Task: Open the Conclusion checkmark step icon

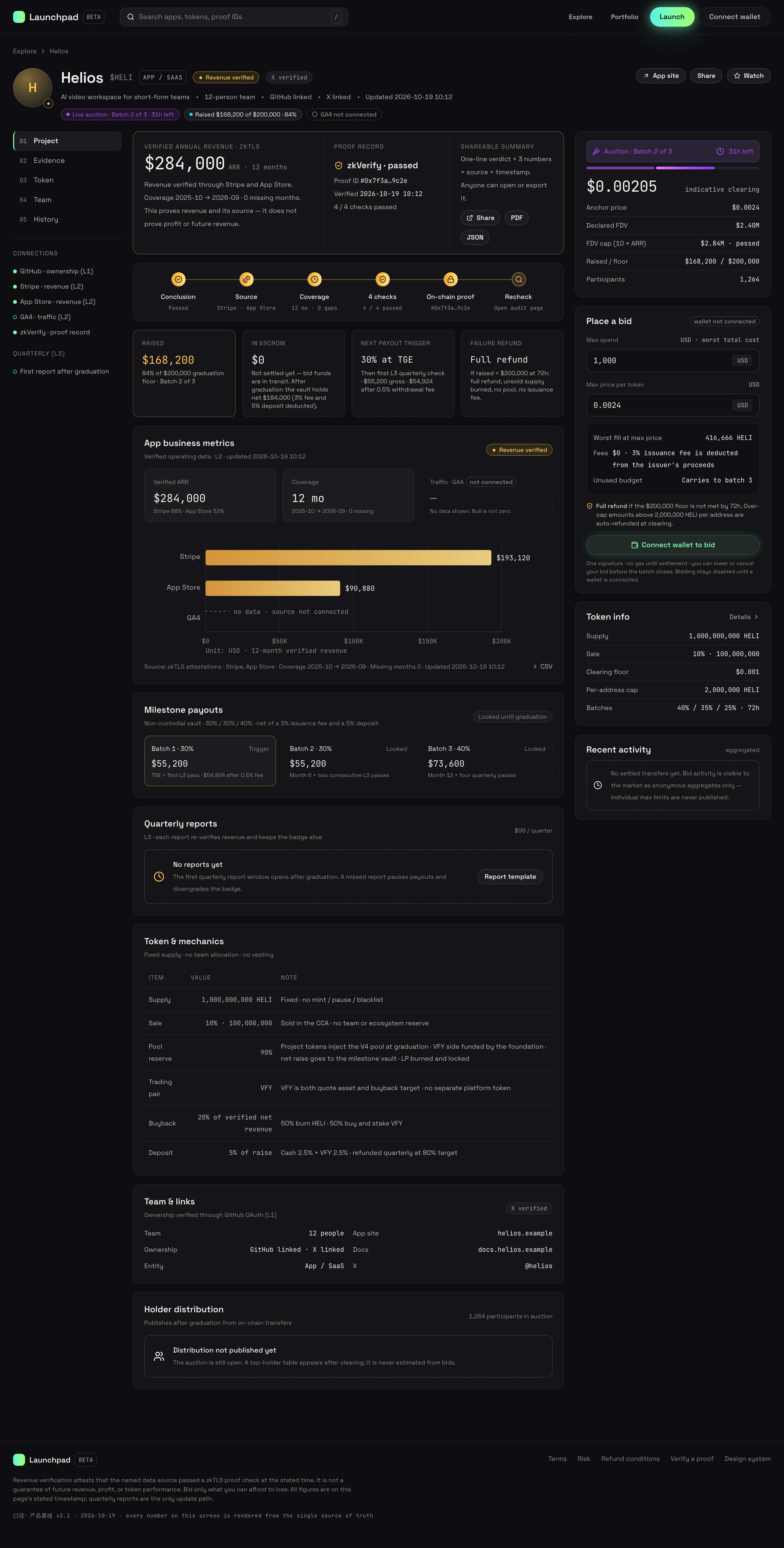Action: point(178,279)
